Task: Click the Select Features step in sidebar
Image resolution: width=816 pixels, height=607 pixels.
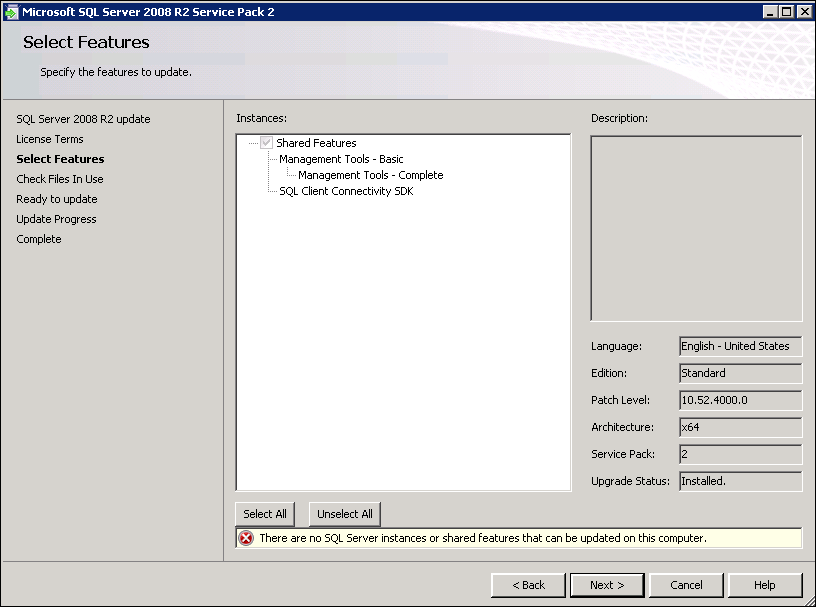Action: [x=60, y=159]
